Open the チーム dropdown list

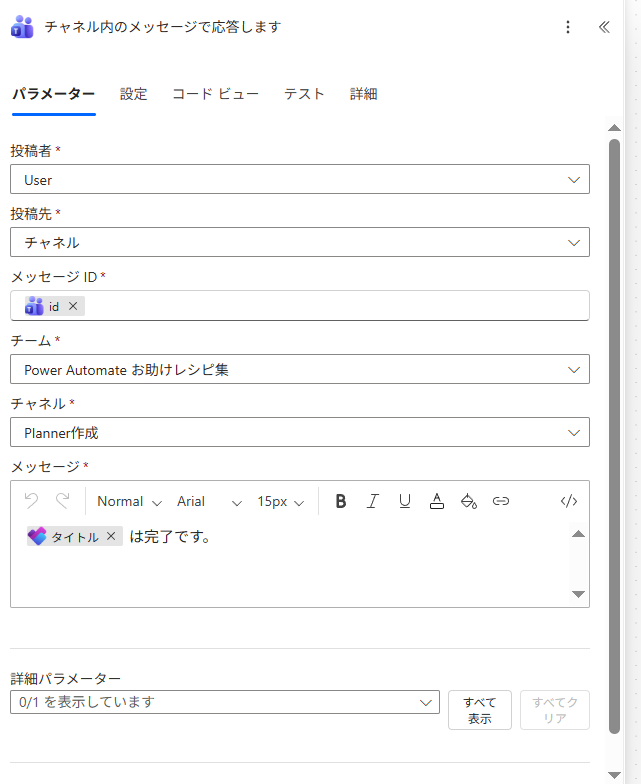[x=300, y=370]
